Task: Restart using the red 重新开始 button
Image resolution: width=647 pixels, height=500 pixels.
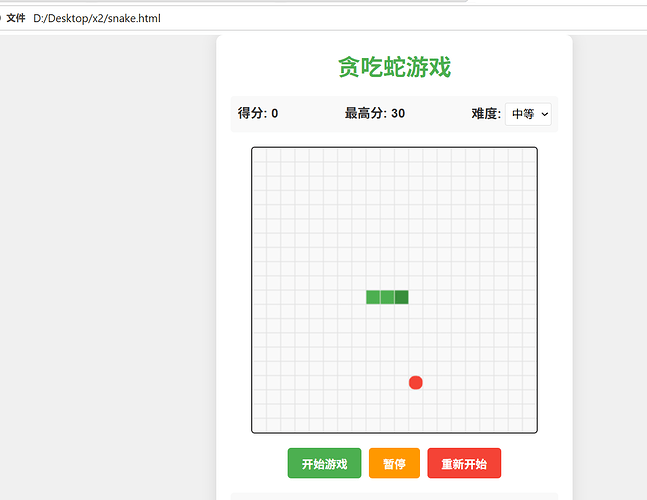Action: tap(464, 464)
